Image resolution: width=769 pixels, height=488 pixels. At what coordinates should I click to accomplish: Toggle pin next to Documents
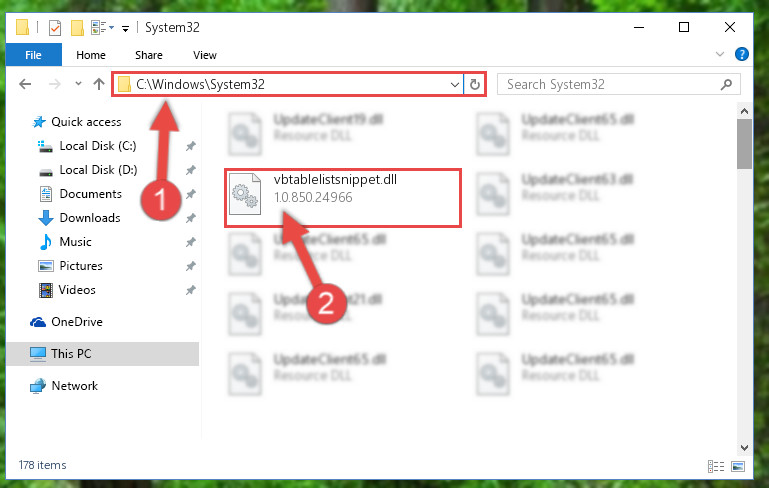click(x=190, y=194)
